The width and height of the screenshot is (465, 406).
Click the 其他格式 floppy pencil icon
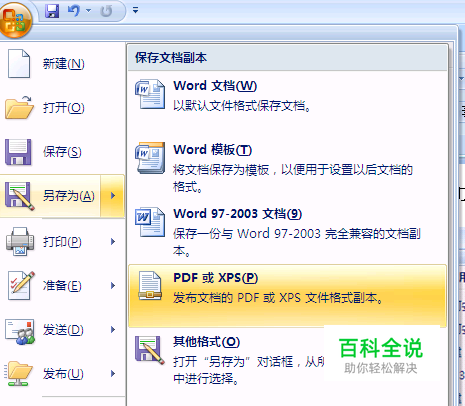pyautogui.click(x=150, y=350)
